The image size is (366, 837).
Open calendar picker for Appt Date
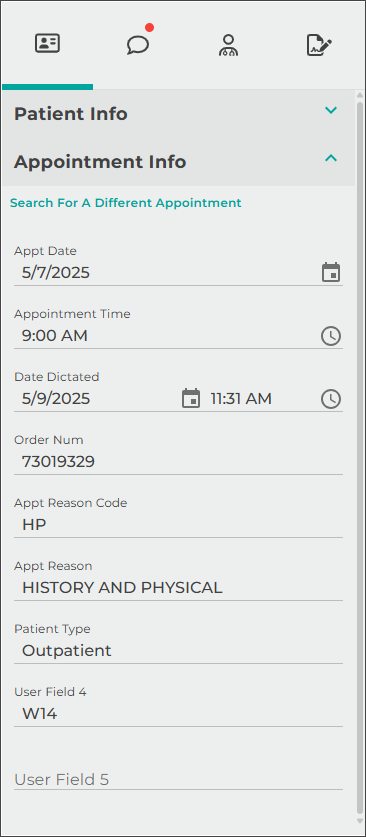point(331,272)
